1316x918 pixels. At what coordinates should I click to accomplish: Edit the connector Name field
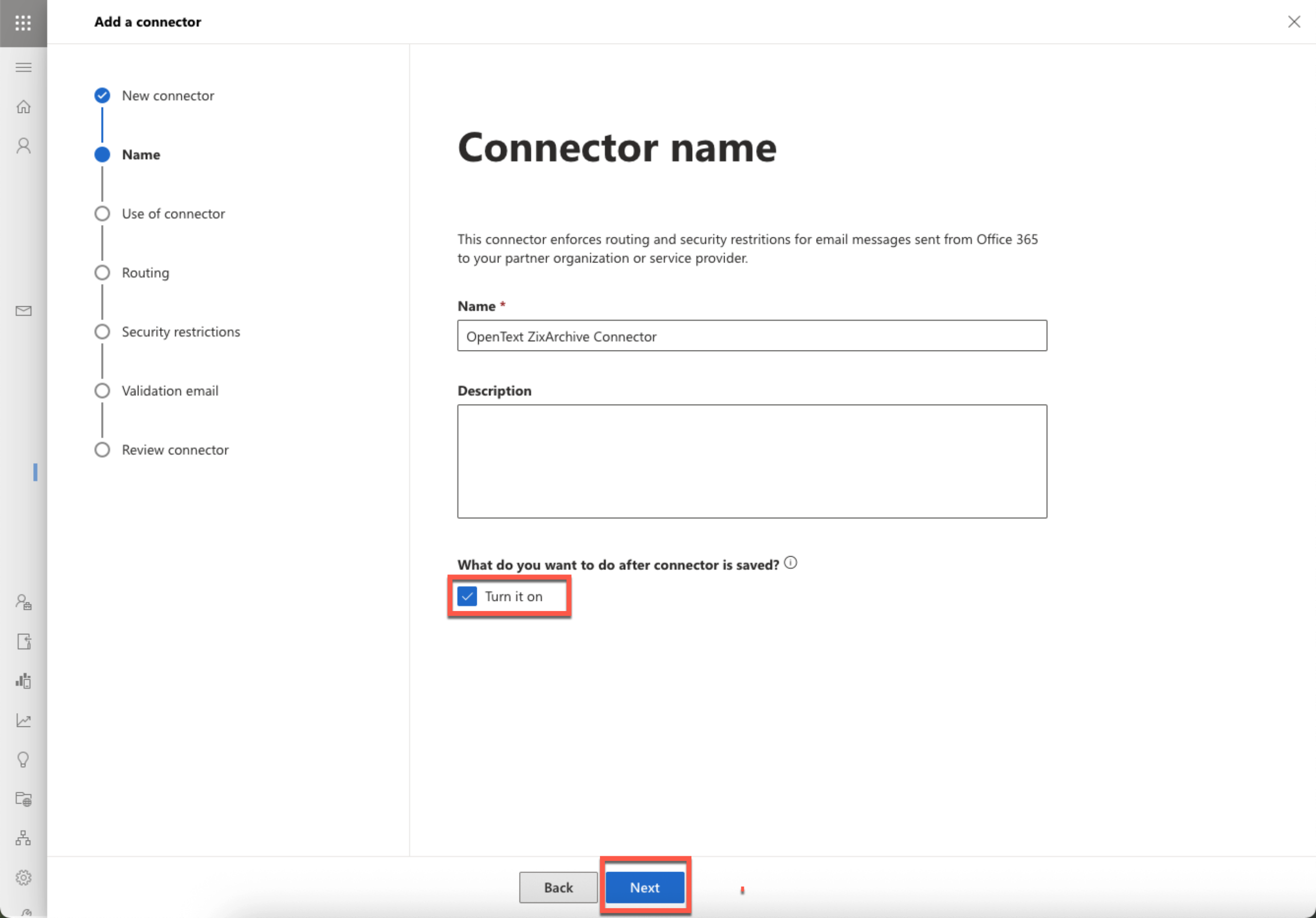752,336
